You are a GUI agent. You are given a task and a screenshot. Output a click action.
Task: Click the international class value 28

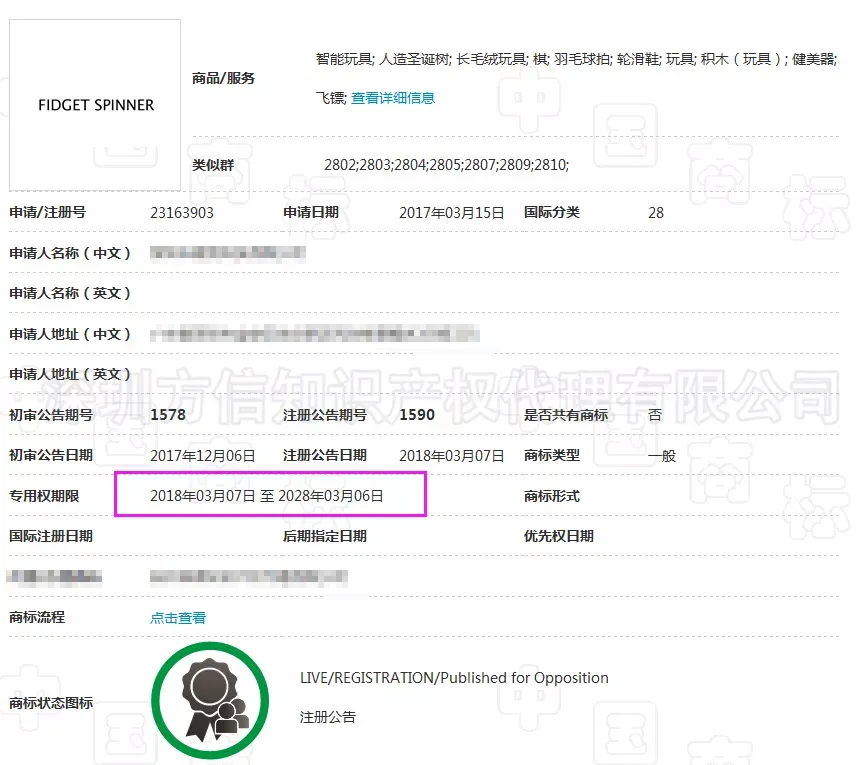click(x=656, y=213)
